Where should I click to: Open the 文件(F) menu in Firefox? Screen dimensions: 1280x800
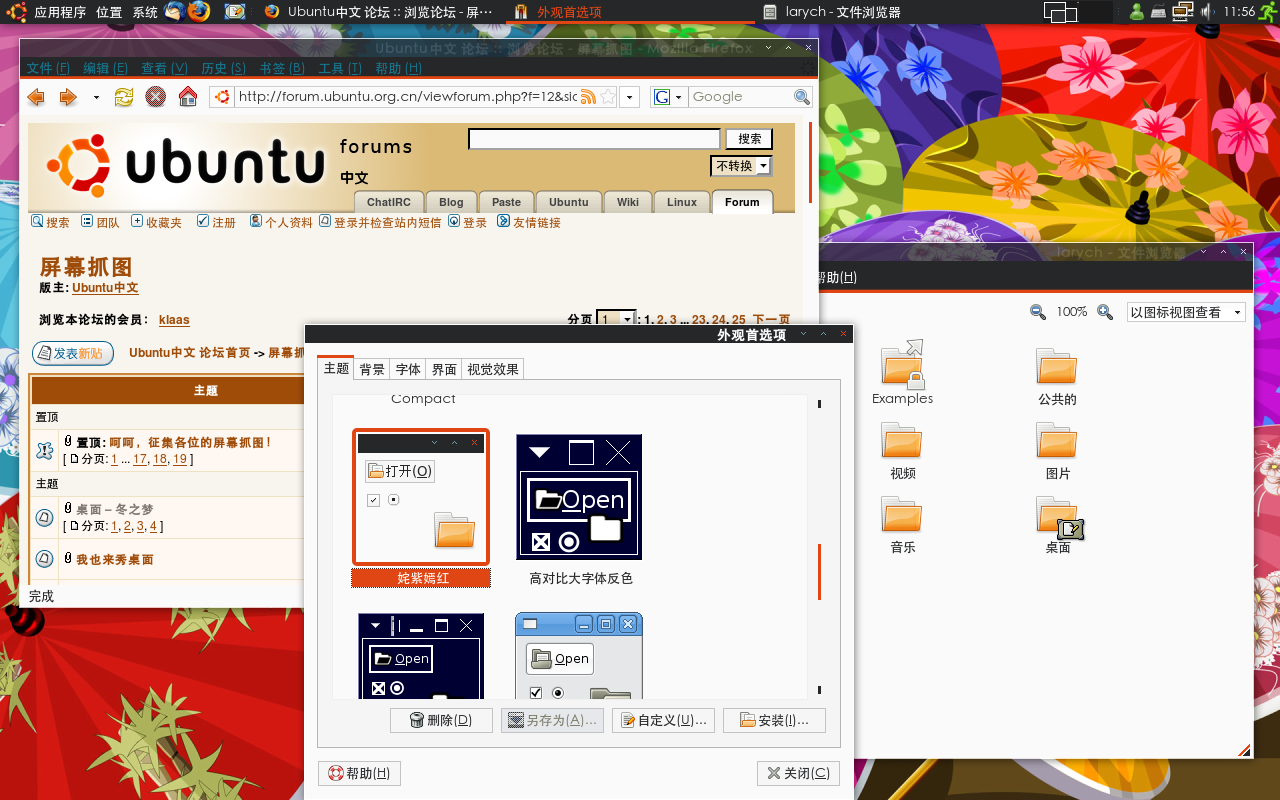(x=48, y=68)
